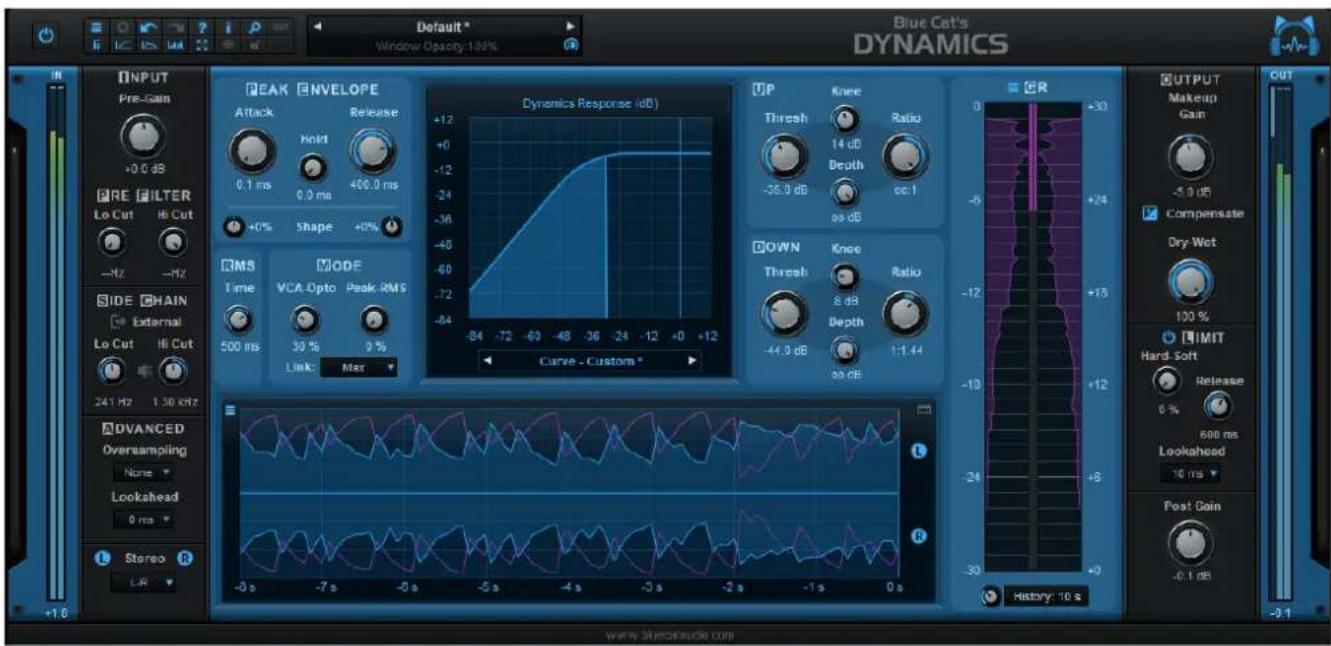Enable the Limit power toggle
This screenshot has width=1331, height=646.
(x=1169, y=338)
